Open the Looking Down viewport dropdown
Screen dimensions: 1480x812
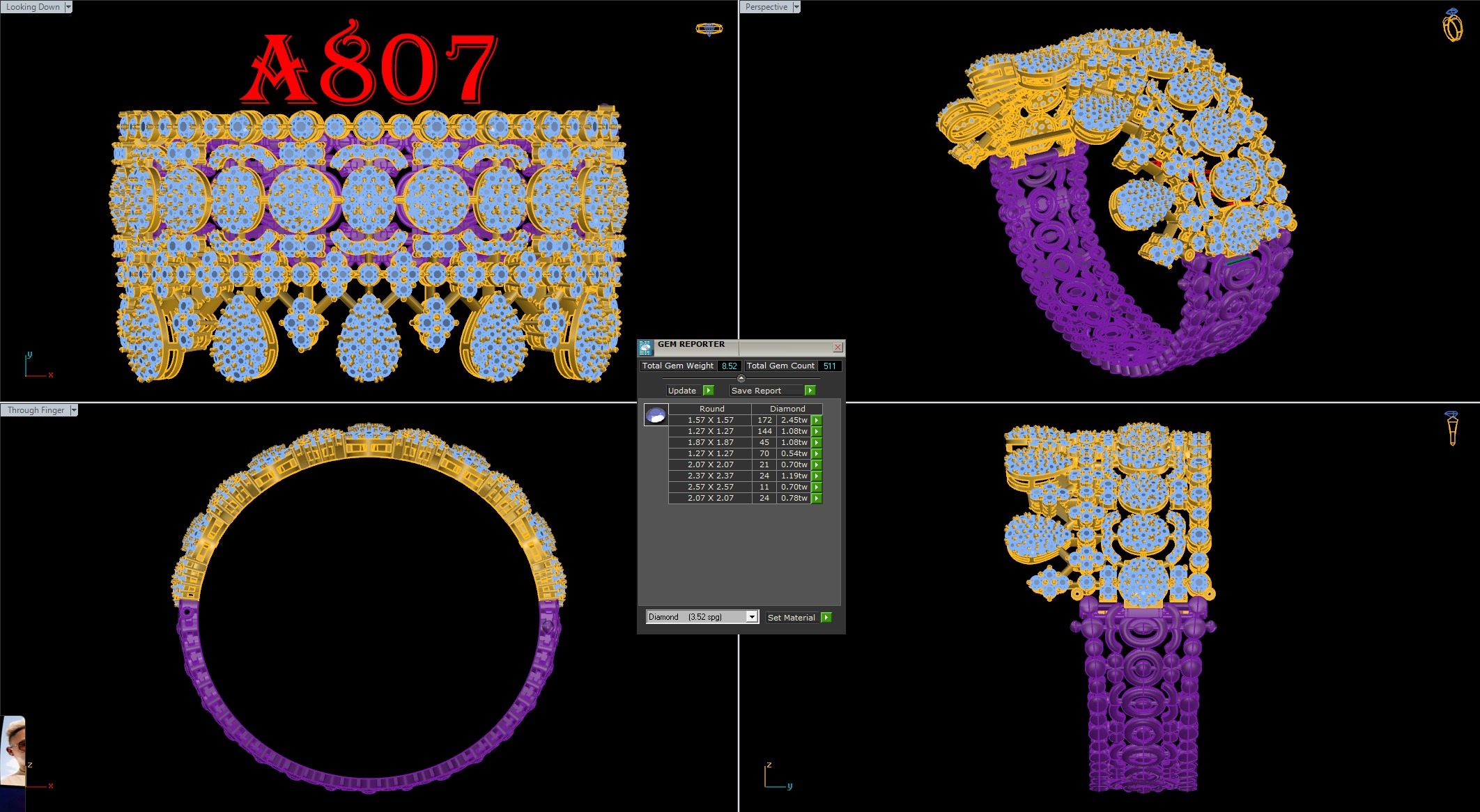pos(68,7)
